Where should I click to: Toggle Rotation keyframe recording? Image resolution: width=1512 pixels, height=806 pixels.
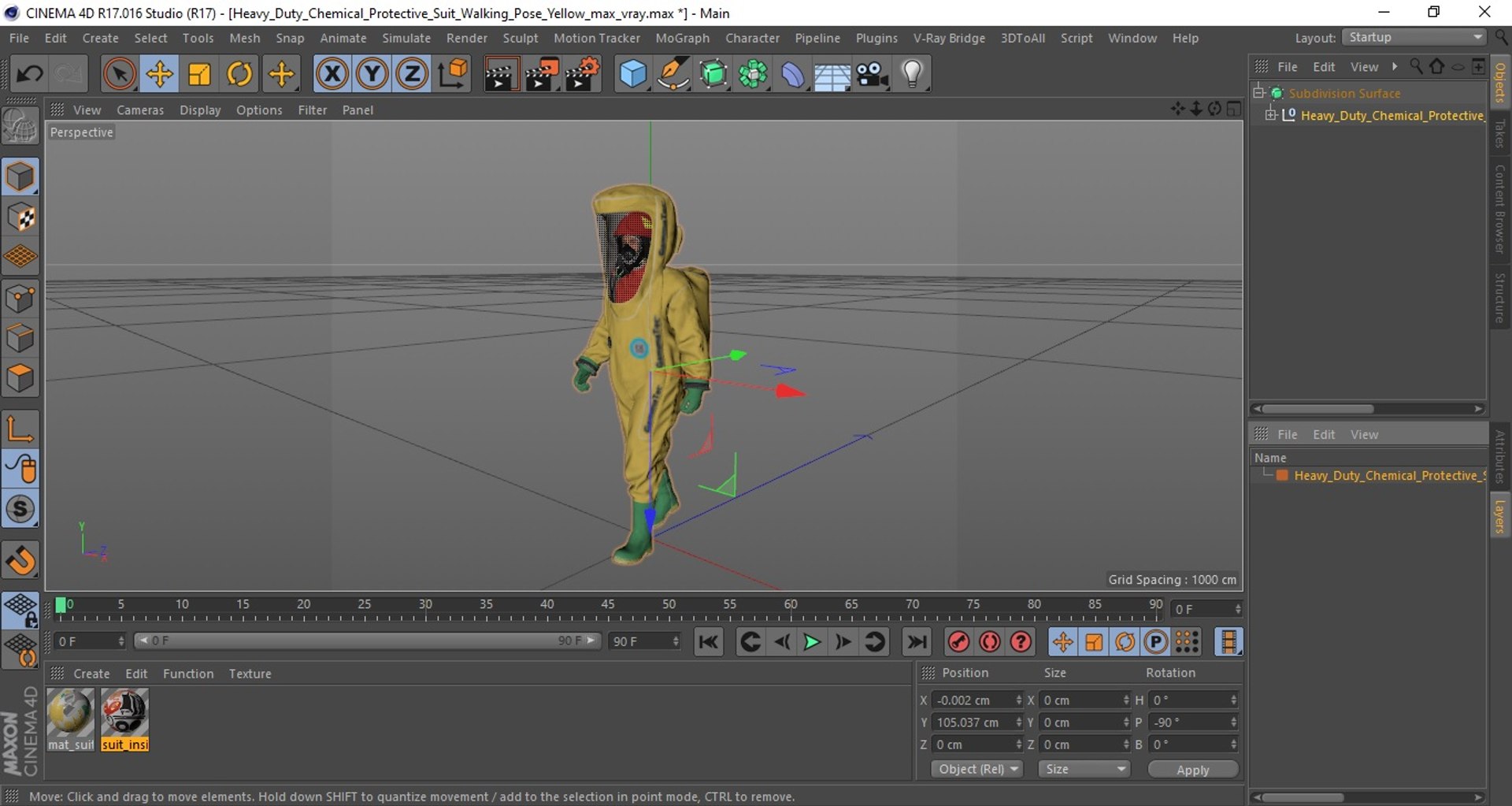(1125, 642)
